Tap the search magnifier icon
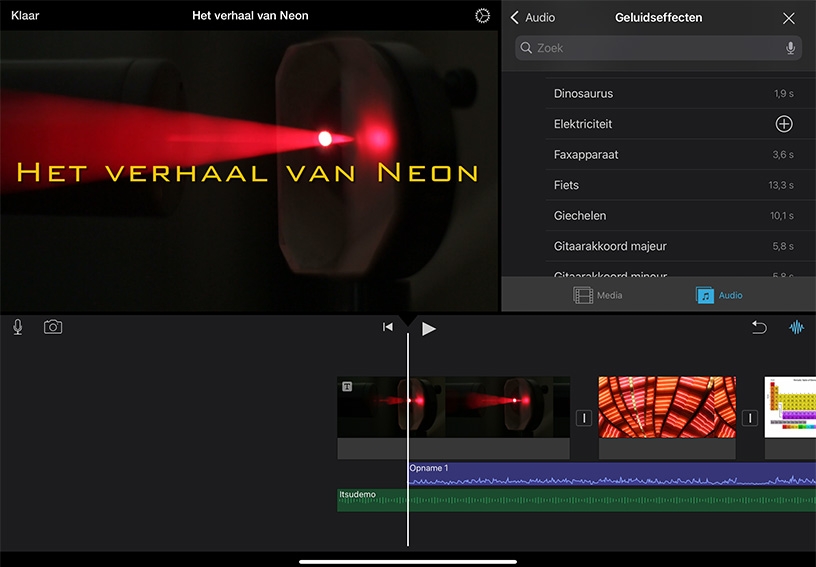Image resolution: width=816 pixels, height=567 pixels. (x=526, y=48)
